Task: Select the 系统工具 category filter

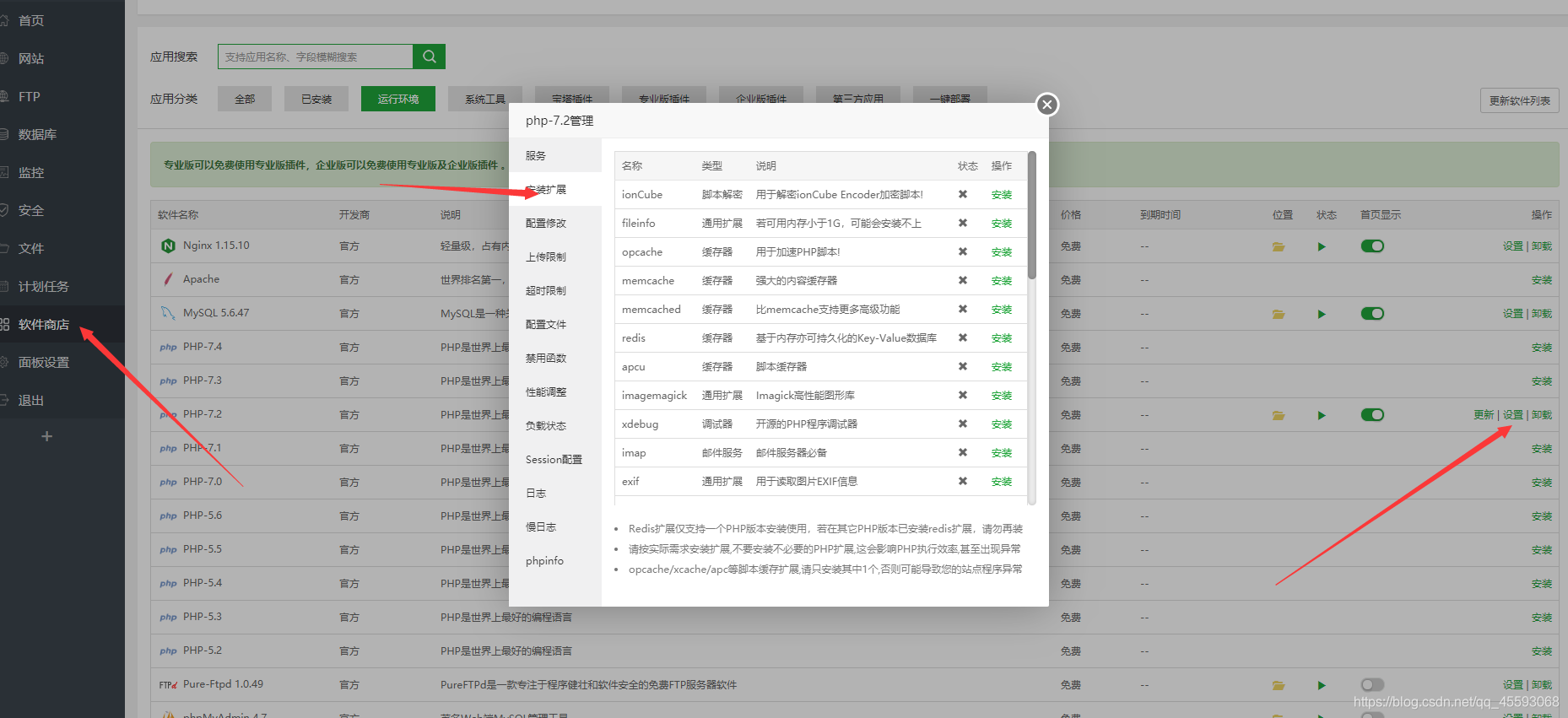Action: point(485,99)
